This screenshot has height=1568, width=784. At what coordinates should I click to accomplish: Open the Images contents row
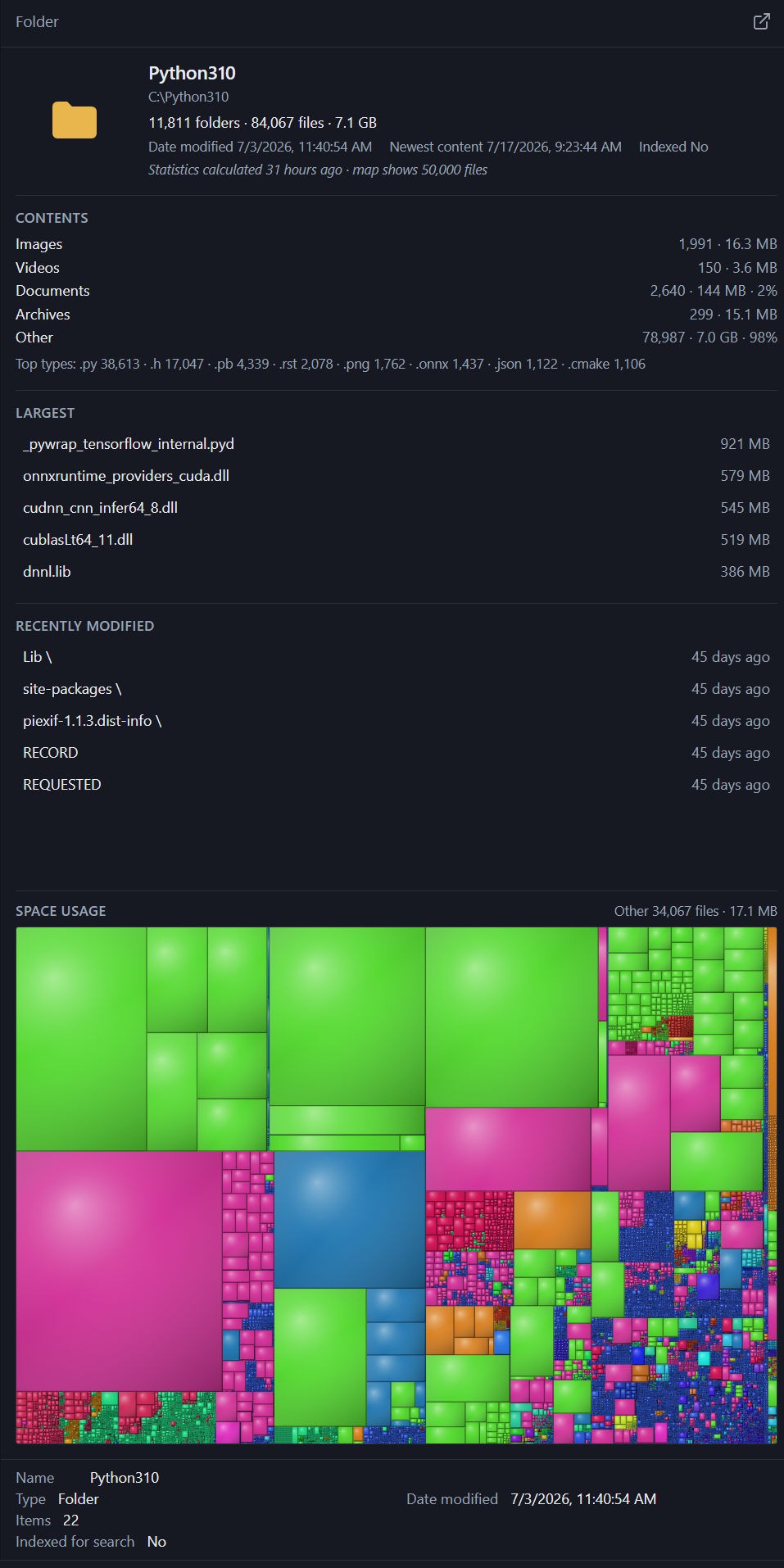click(397, 244)
